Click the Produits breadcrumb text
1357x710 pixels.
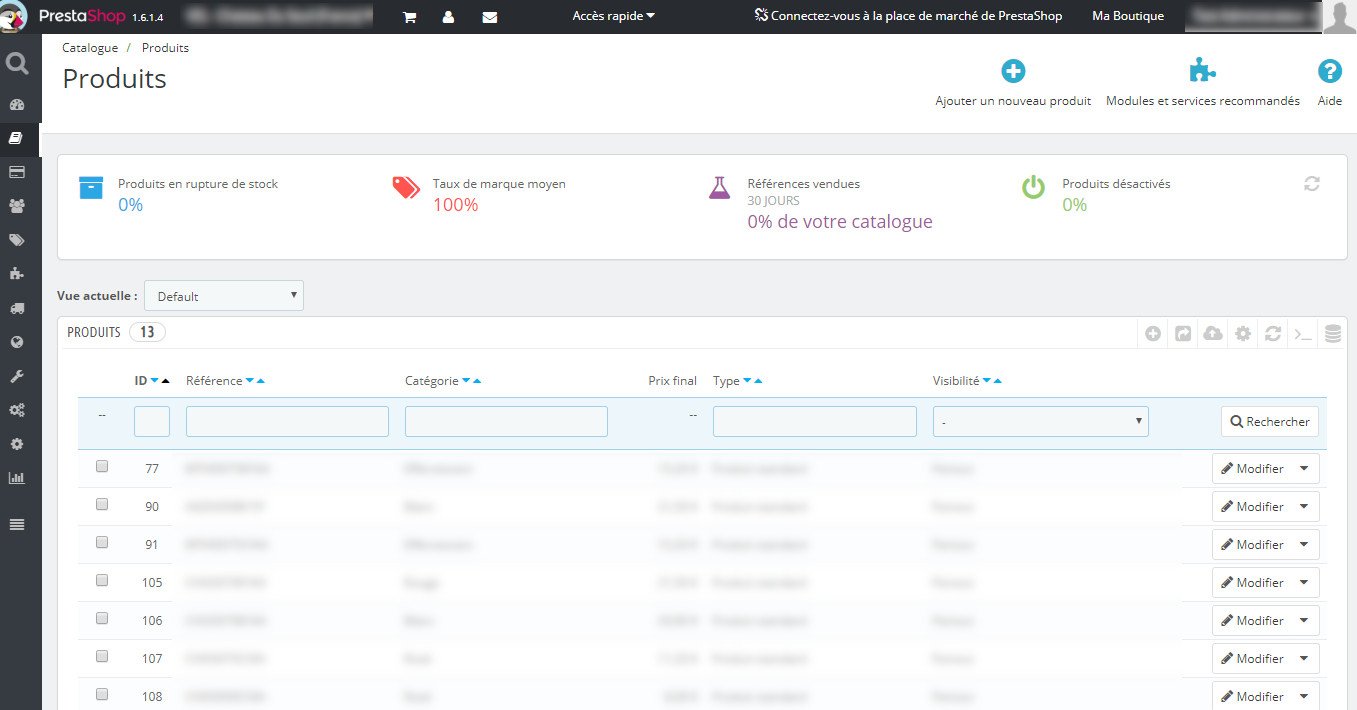point(165,48)
